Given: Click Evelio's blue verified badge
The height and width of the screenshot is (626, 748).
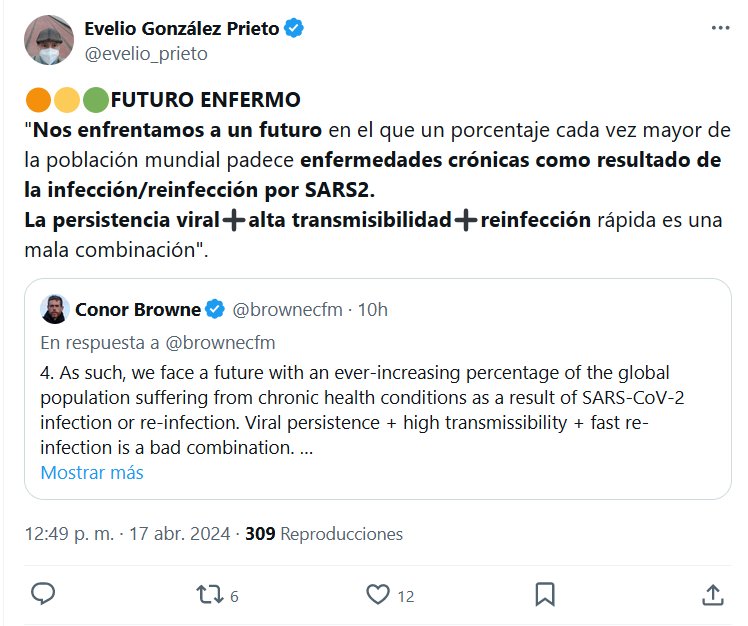Looking at the screenshot, I should [x=294, y=29].
